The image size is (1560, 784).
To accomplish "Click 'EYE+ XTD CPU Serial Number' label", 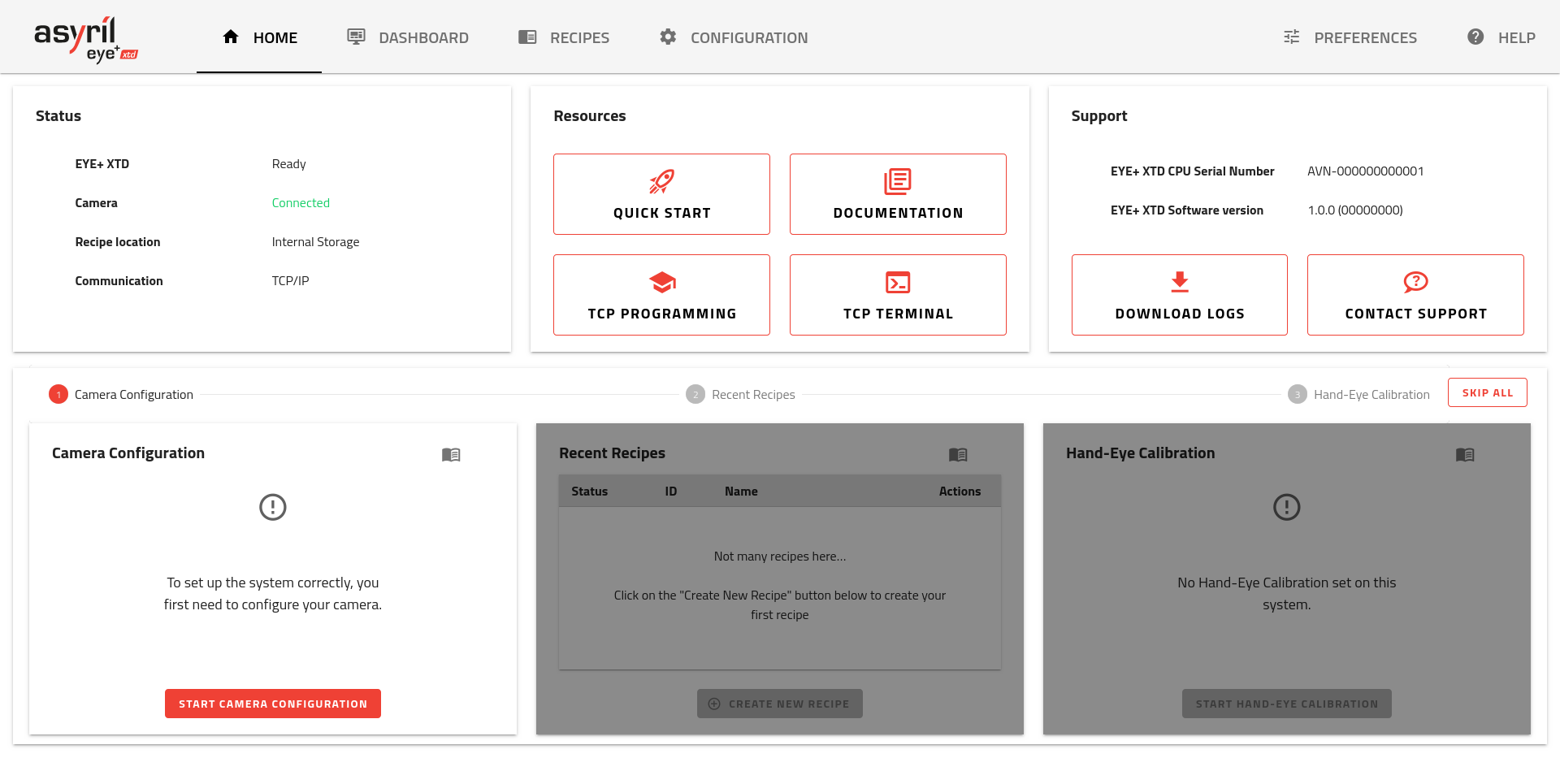I will [1192, 171].
